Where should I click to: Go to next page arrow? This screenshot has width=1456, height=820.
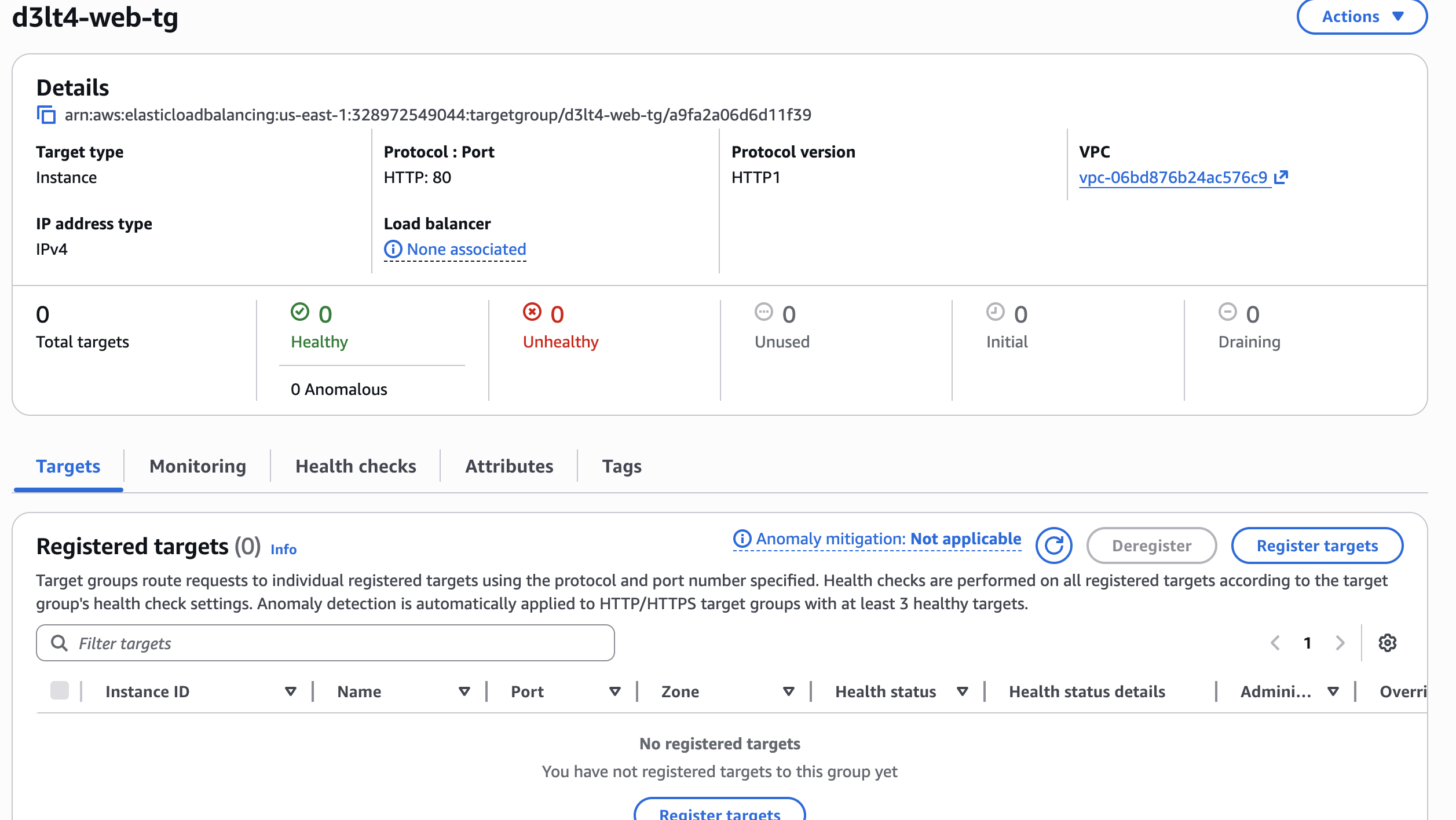pos(1340,643)
